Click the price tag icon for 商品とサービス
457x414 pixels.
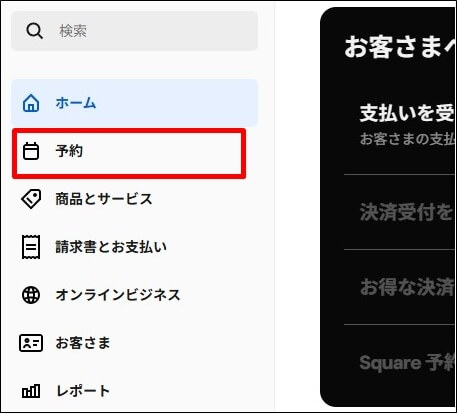[31, 199]
